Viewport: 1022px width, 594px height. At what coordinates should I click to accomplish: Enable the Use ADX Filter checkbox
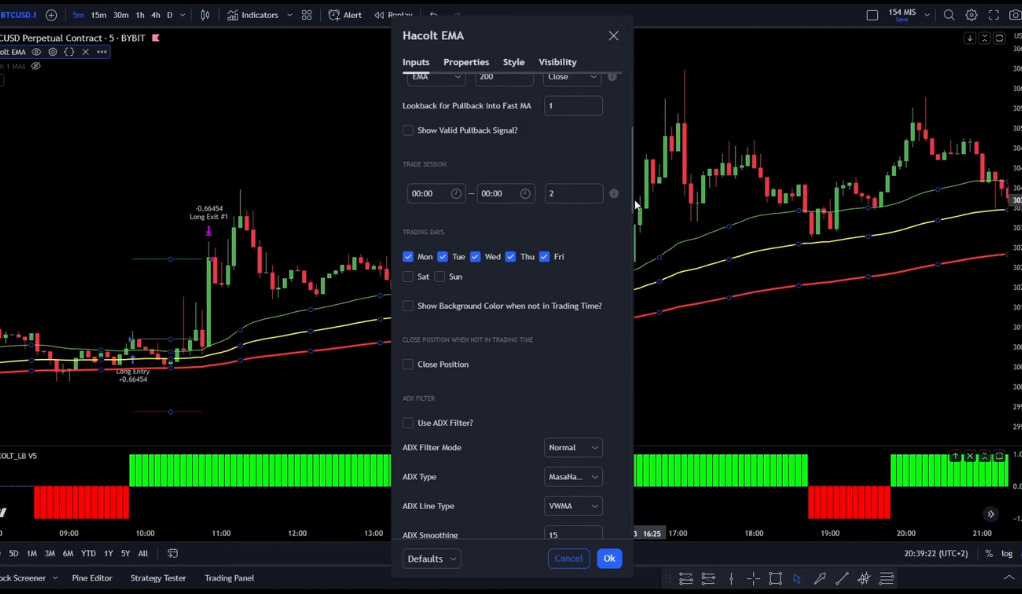[408, 423]
